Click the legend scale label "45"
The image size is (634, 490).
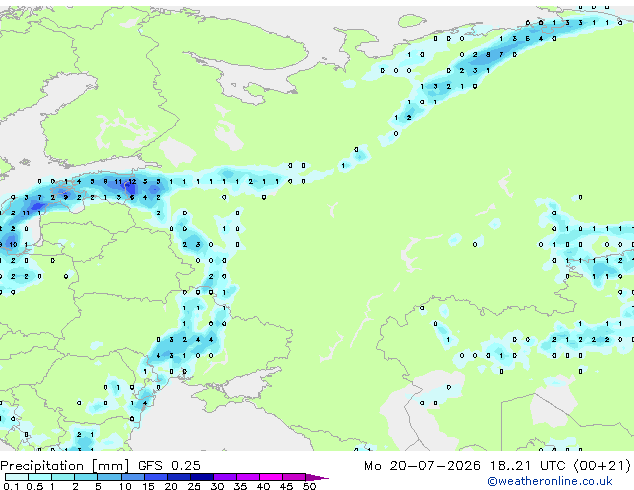(287, 486)
